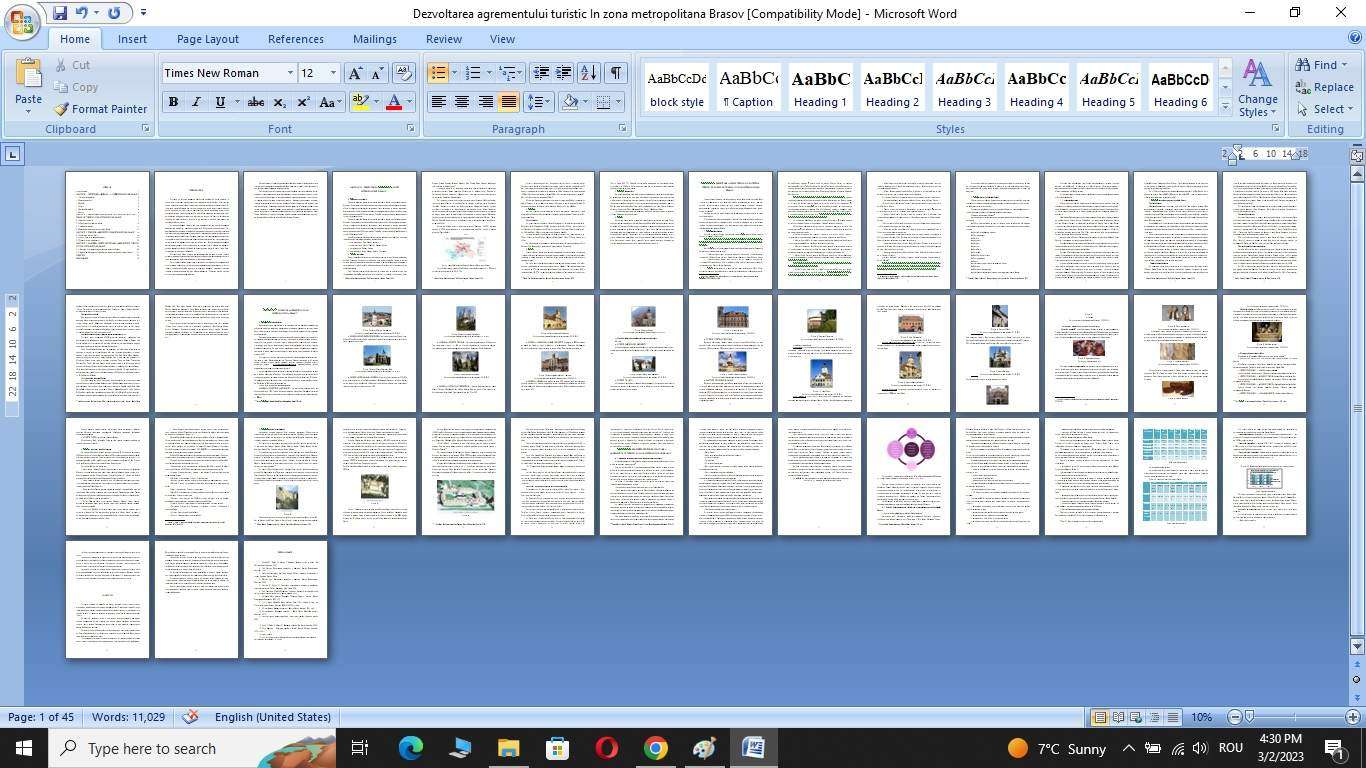Image resolution: width=1366 pixels, height=768 pixels.
Task: Click the Format Painter tool
Action: (100, 109)
